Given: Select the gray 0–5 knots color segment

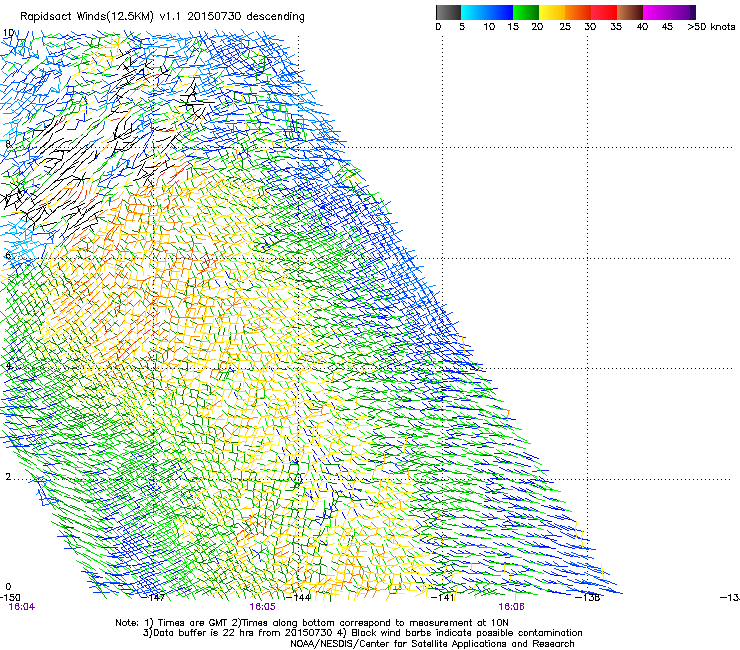Looking at the screenshot, I should pyautogui.click(x=448, y=12).
